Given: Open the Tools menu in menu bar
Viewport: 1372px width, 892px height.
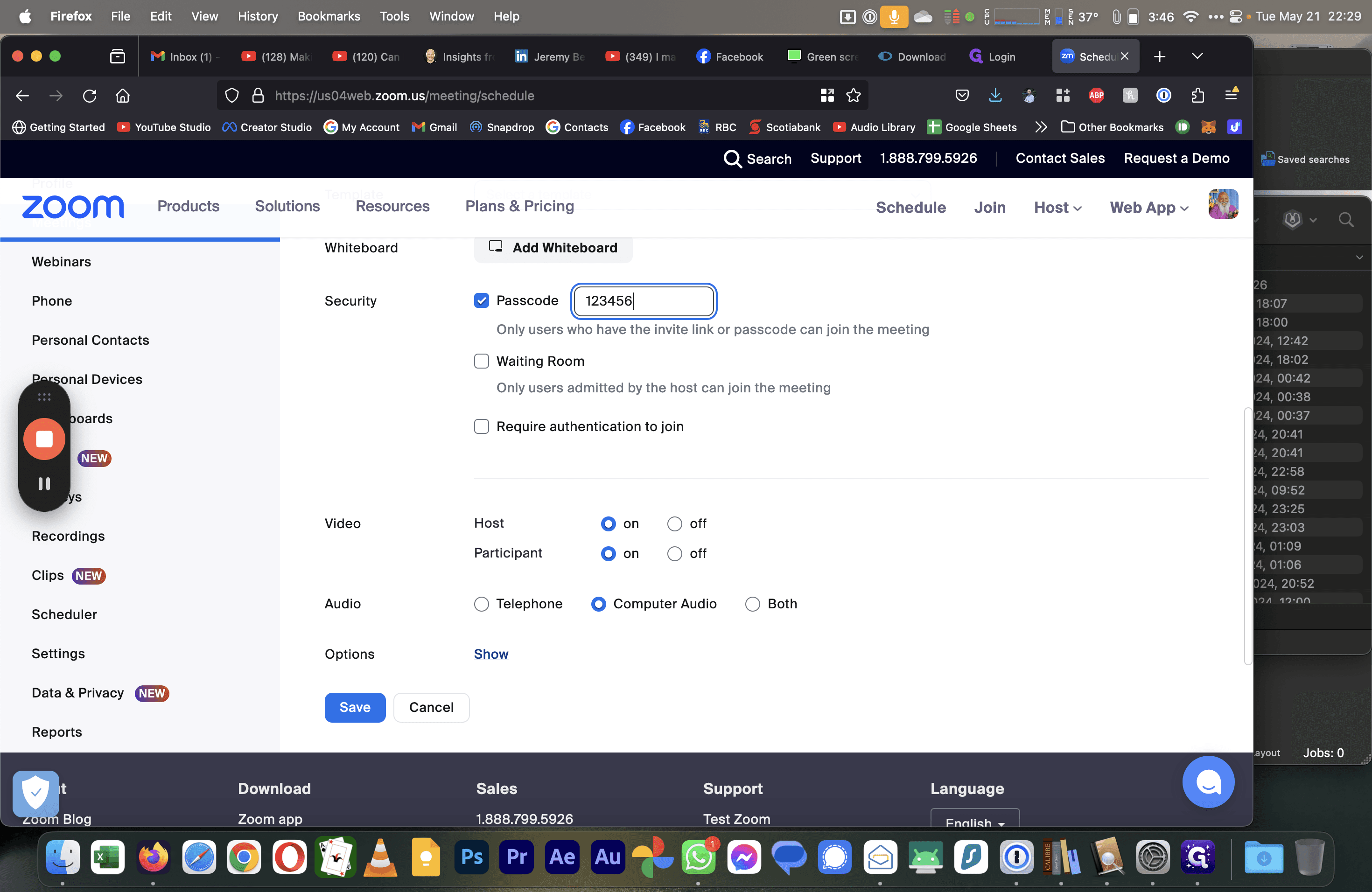Looking at the screenshot, I should tap(394, 16).
